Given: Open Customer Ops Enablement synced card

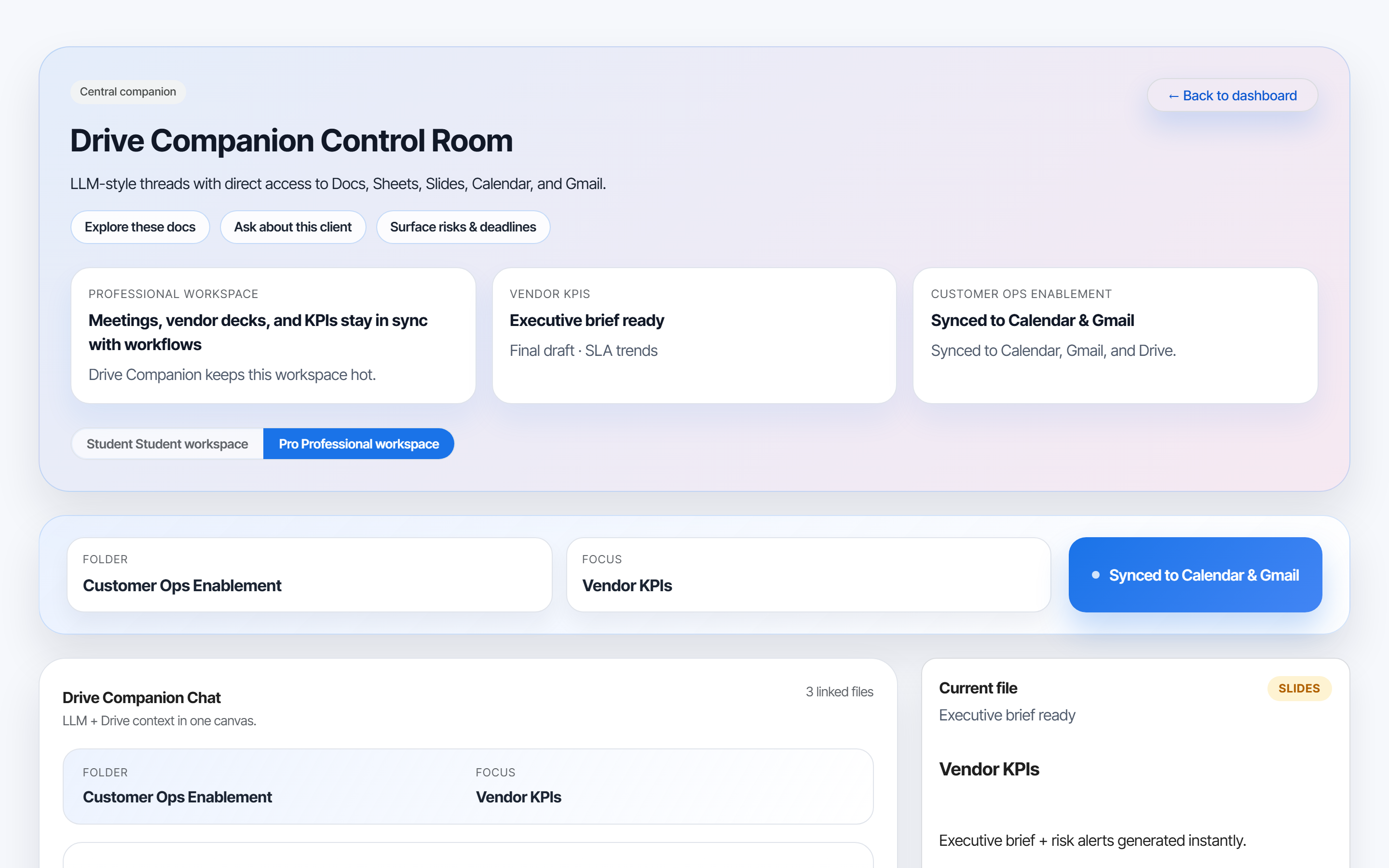Looking at the screenshot, I should 1115,335.
